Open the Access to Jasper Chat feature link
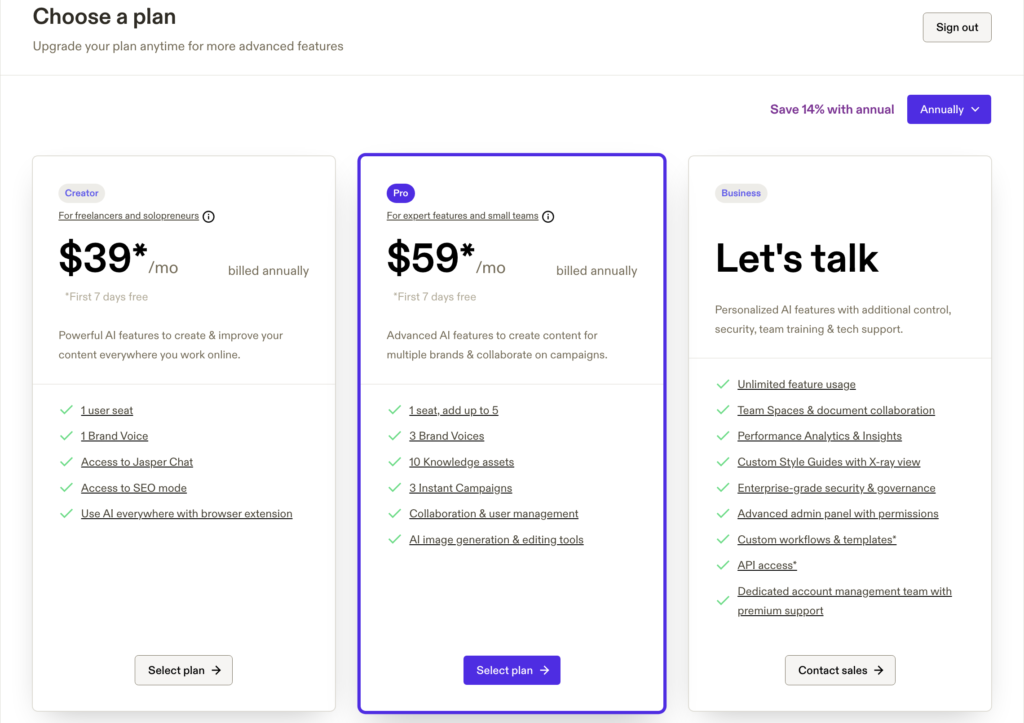1024x723 pixels. coord(137,462)
